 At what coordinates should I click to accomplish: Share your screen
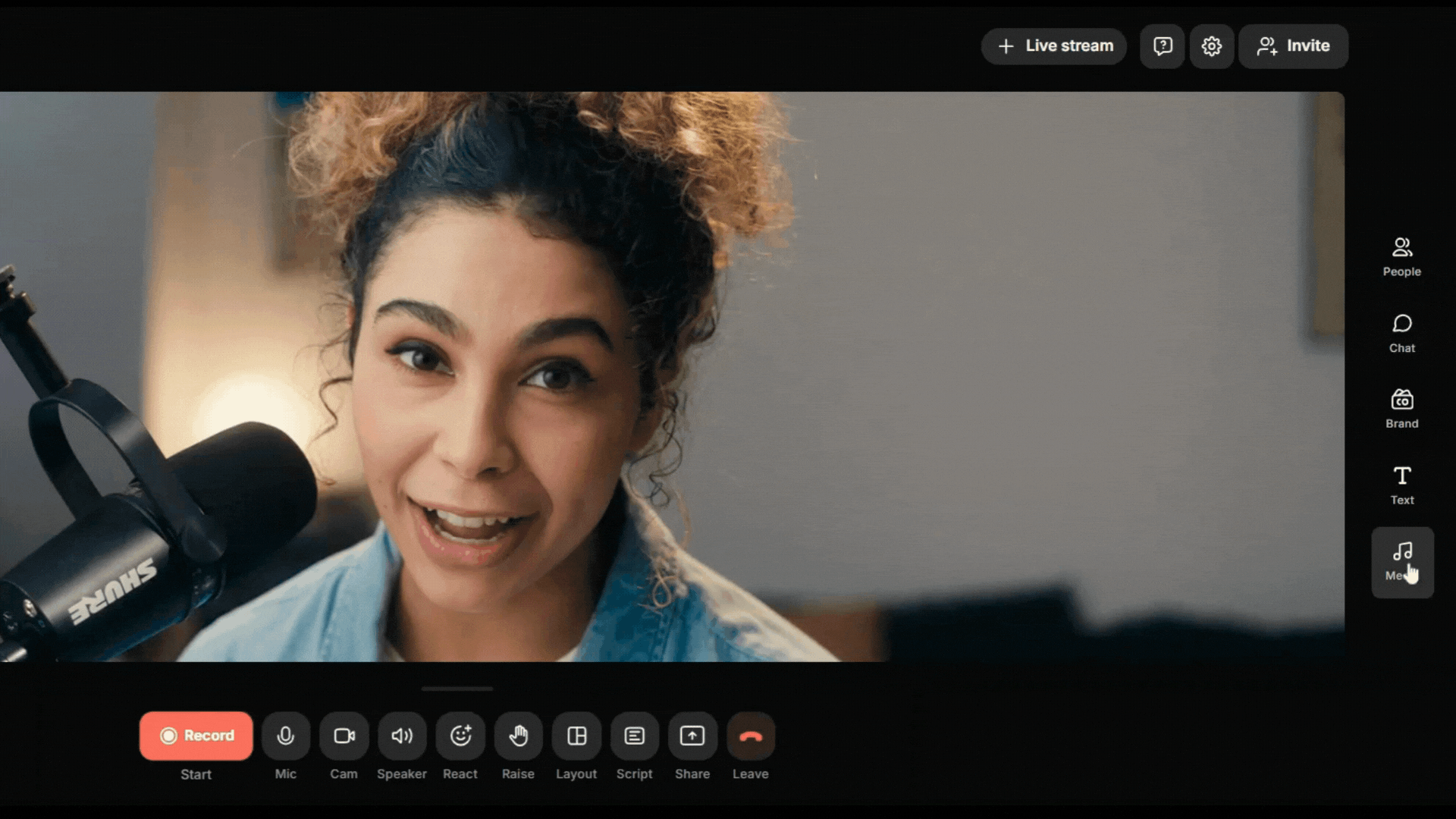coord(692,736)
